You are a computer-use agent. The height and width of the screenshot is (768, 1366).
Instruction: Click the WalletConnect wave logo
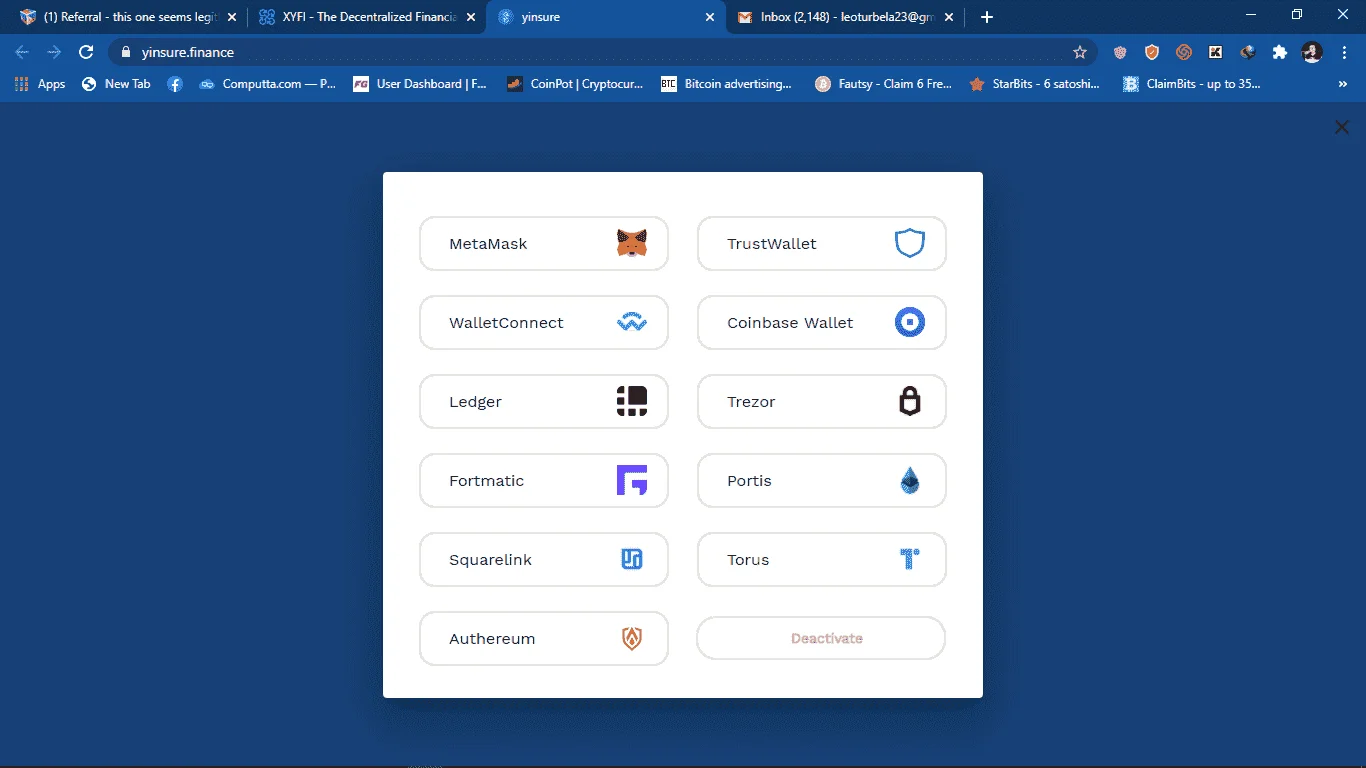[x=632, y=323]
